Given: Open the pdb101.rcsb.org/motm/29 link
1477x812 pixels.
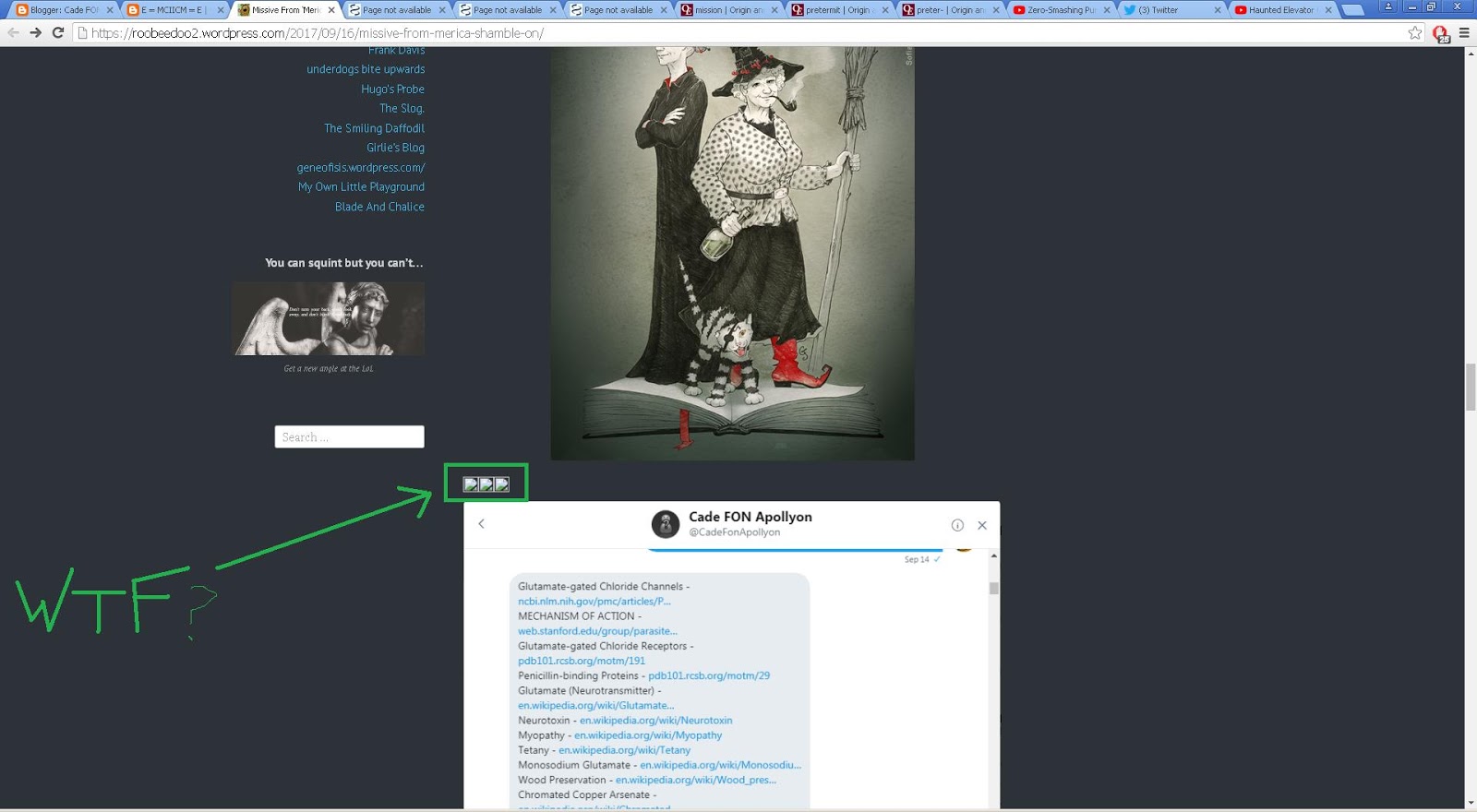Looking at the screenshot, I should (x=709, y=675).
